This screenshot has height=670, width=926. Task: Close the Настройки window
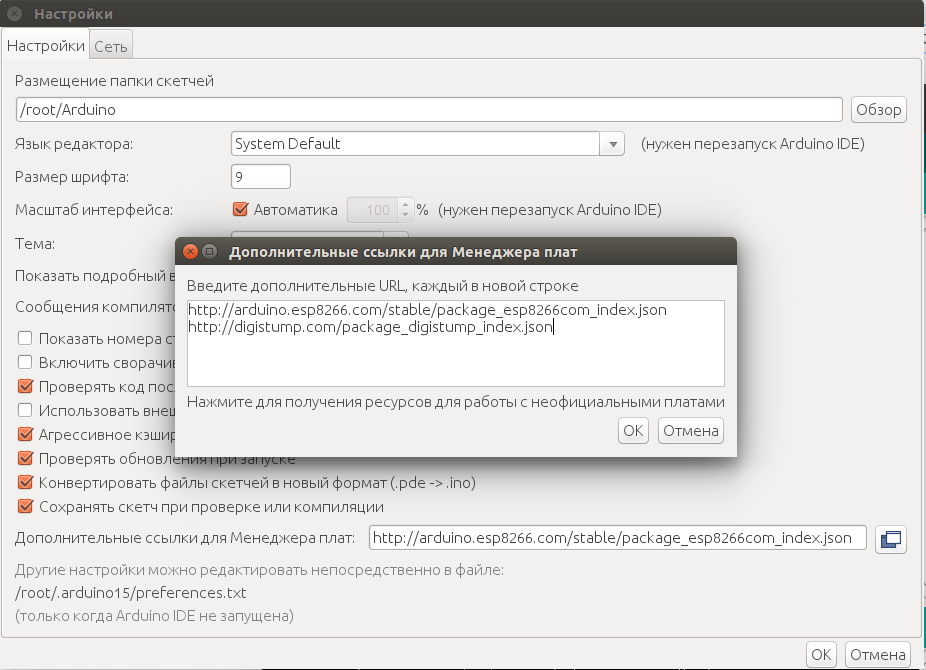tap(15, 14)
